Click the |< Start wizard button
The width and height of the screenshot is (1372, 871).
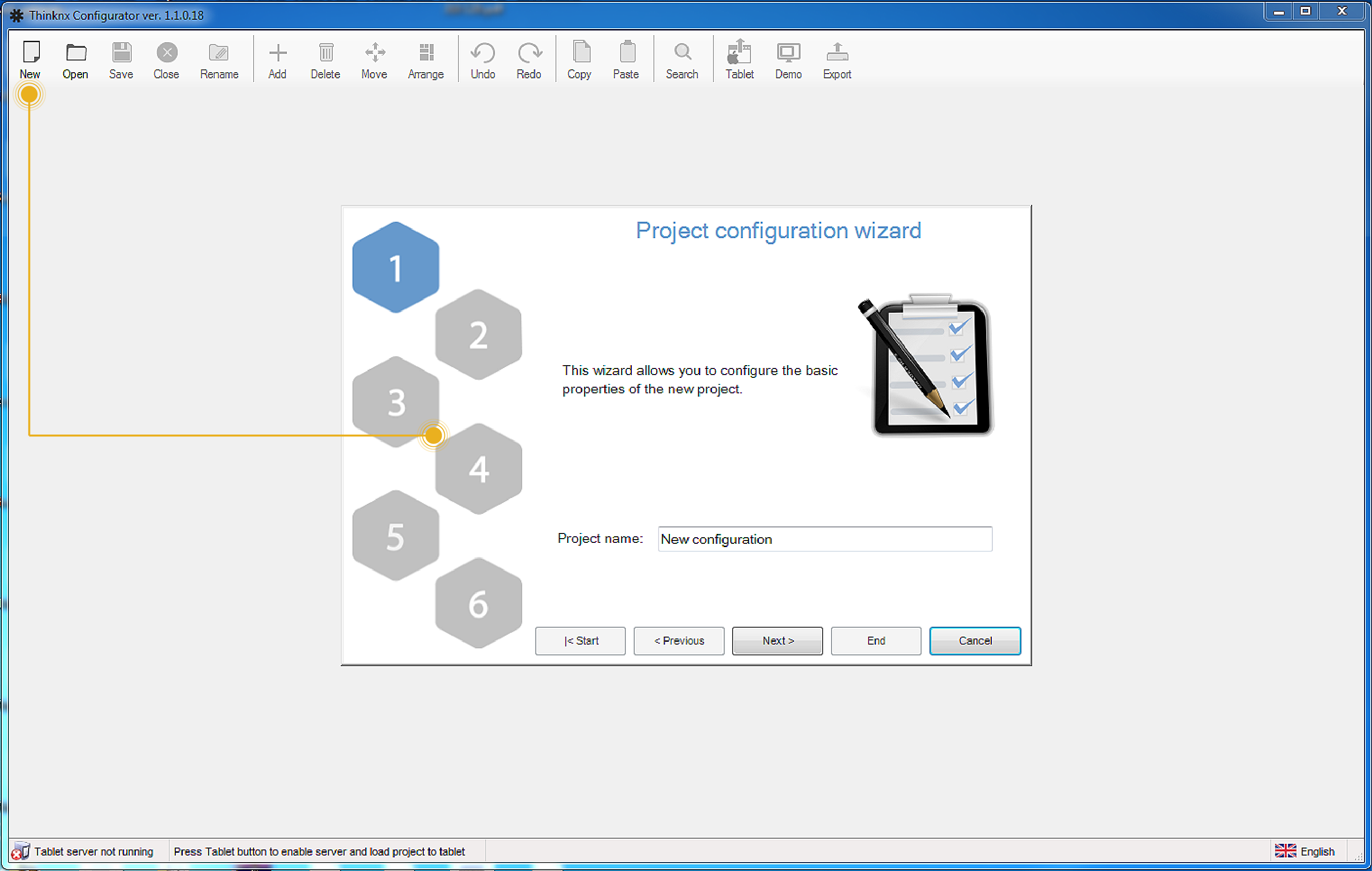pyautogui.click(x=580, y=641)
